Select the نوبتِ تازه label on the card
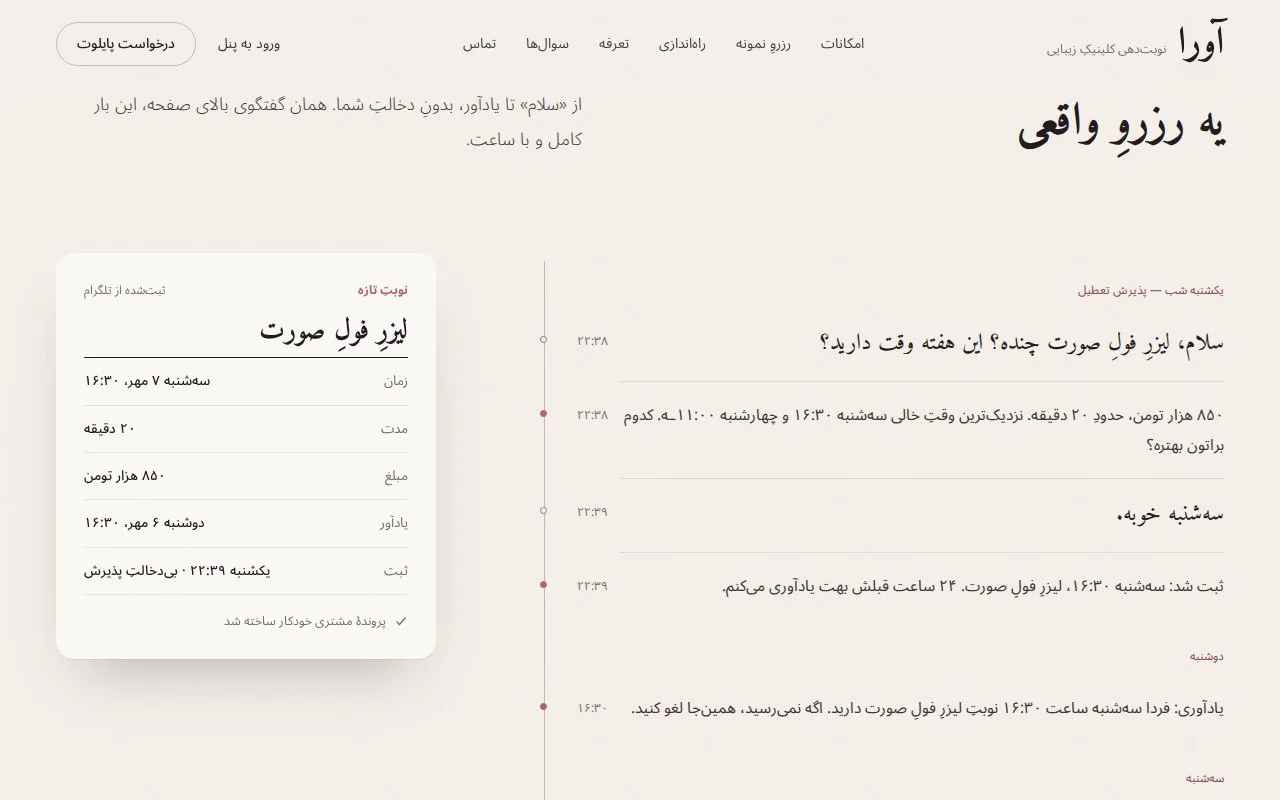 pyautogui.click(x=383, y=290)
